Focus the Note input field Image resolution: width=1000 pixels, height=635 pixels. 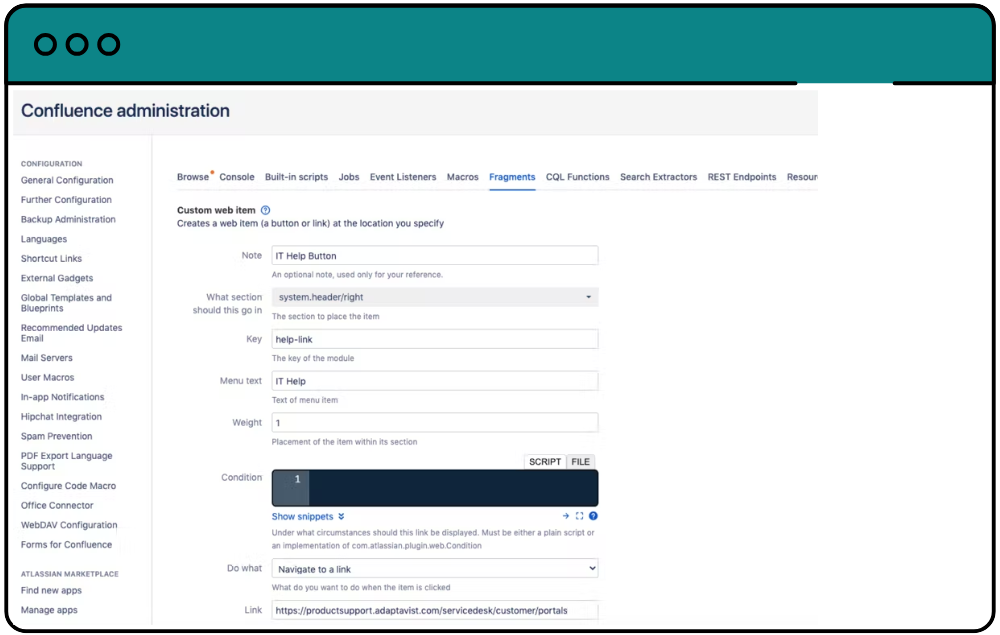click(x=435, y=256)
